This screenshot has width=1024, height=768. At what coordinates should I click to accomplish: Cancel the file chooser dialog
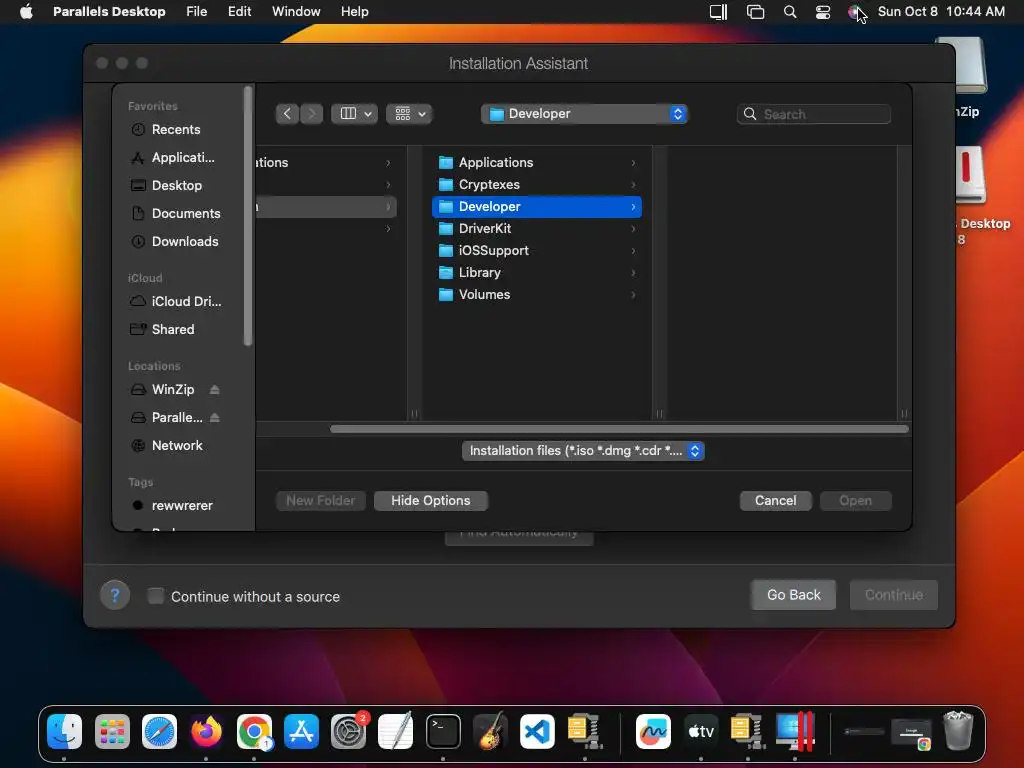click(775, 501)
